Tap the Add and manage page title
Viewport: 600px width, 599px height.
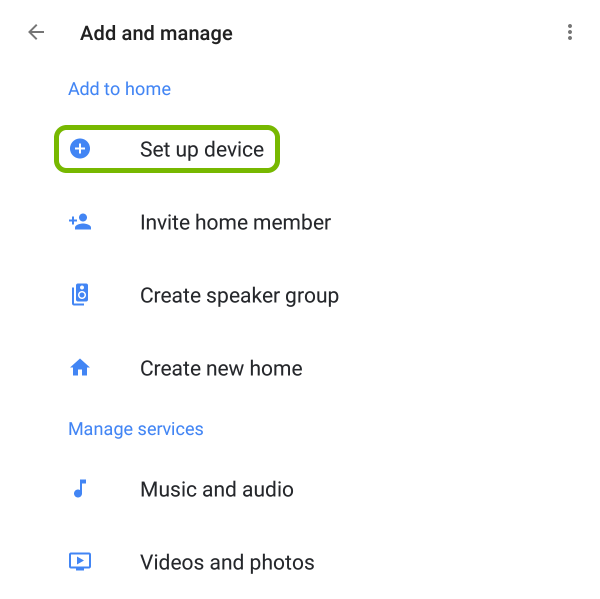[x=156, y=33]
